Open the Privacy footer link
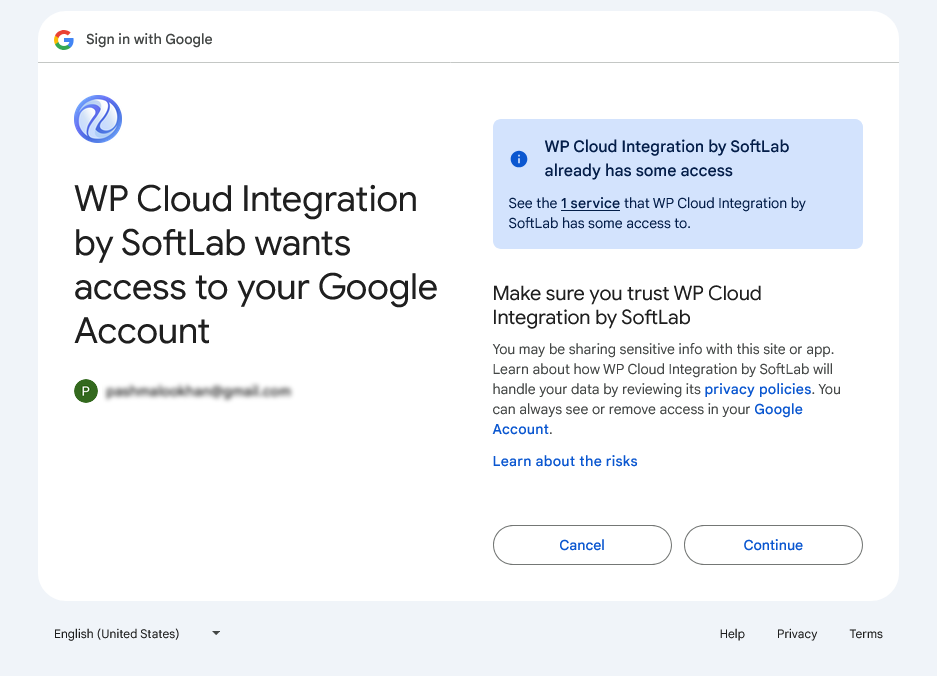This screenshot has width=937, height=676. (x=797, y=634)
